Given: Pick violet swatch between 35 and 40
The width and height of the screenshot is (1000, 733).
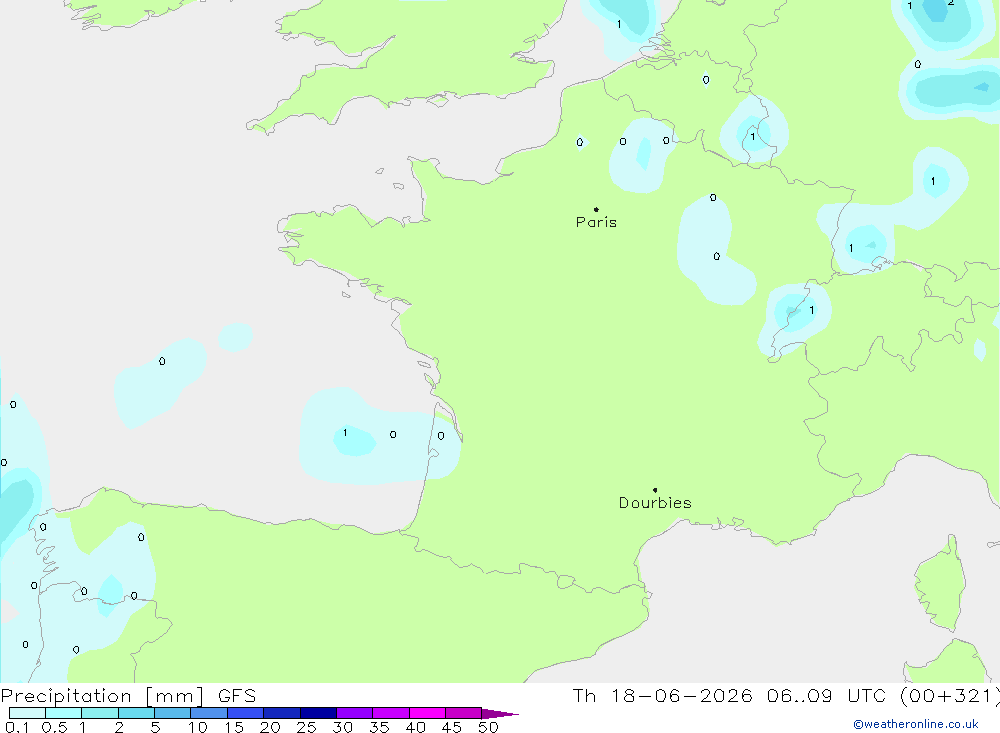Looking at the screenshot, I should pyautogui.click(x=391, y=713).
